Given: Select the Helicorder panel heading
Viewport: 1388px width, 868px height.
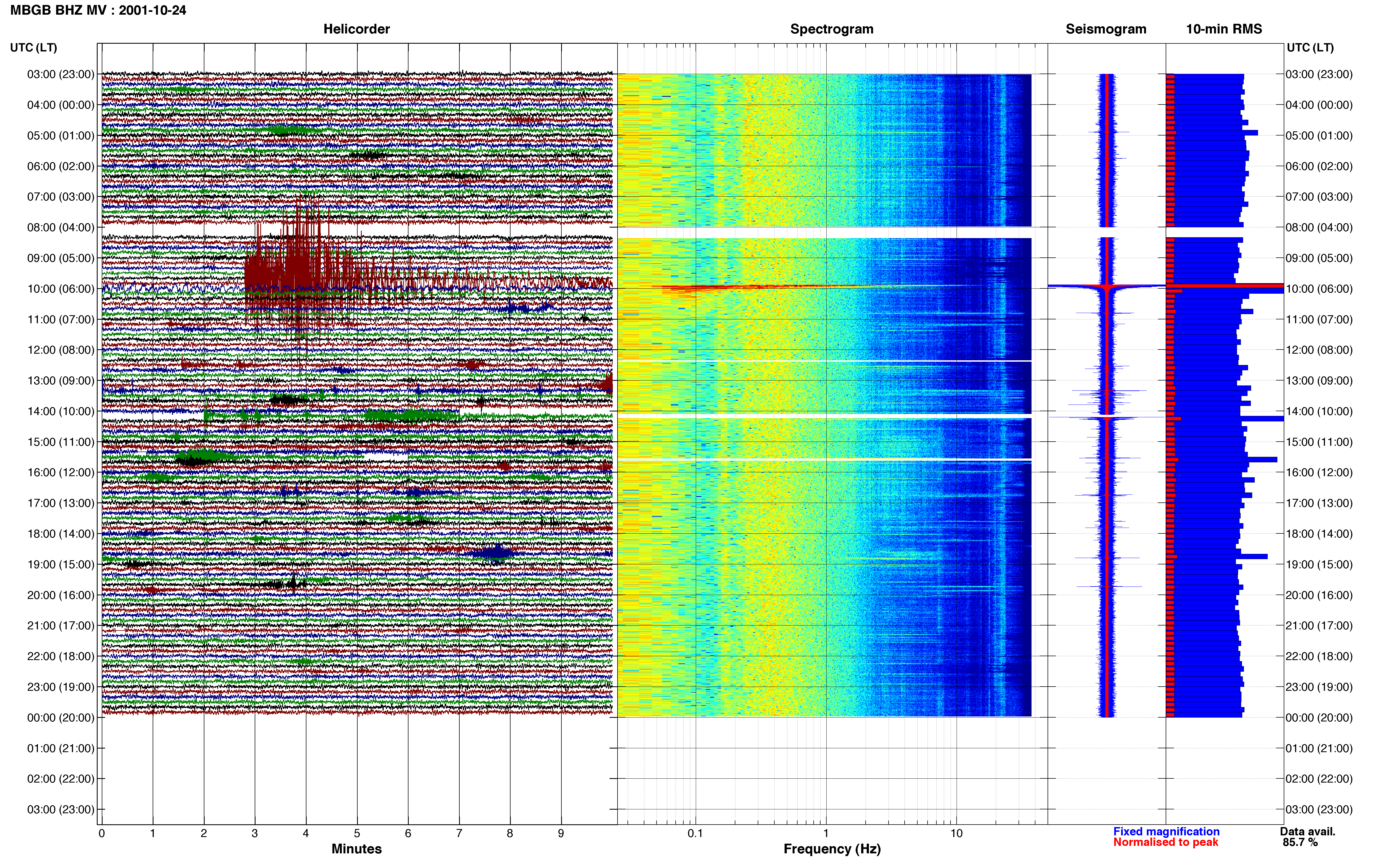Looking at the screenshot, I should tap(356, 29).
